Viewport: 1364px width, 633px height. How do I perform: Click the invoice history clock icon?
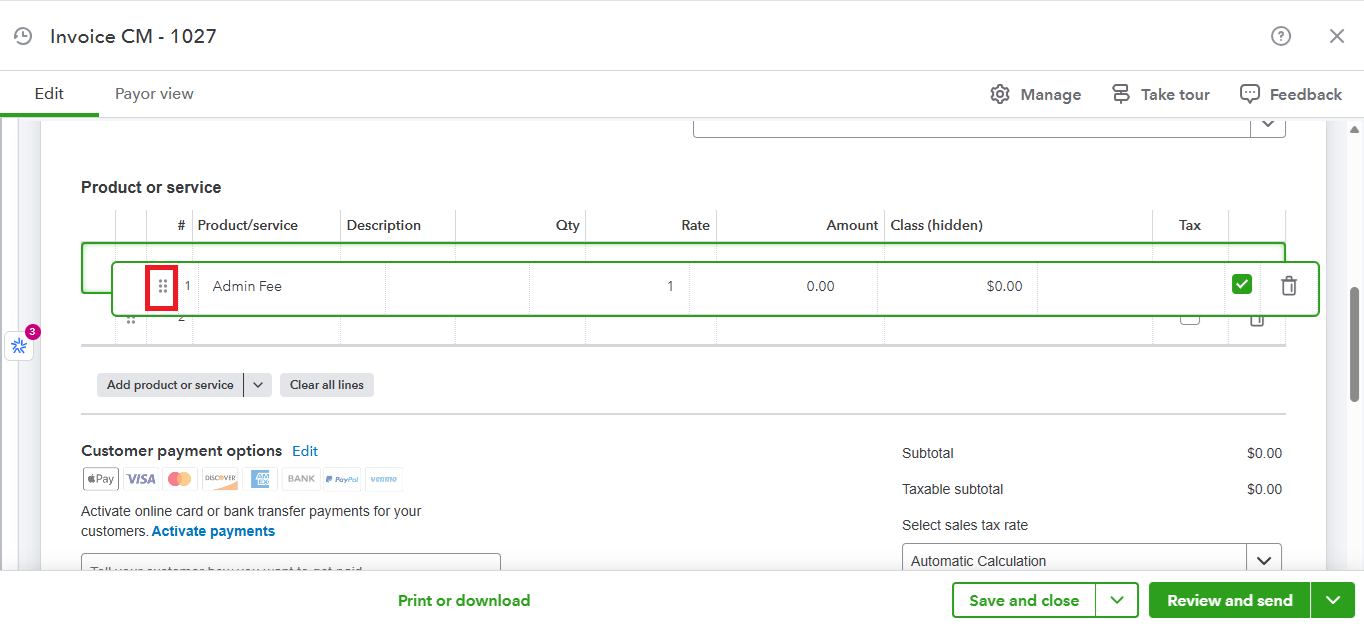23,36
